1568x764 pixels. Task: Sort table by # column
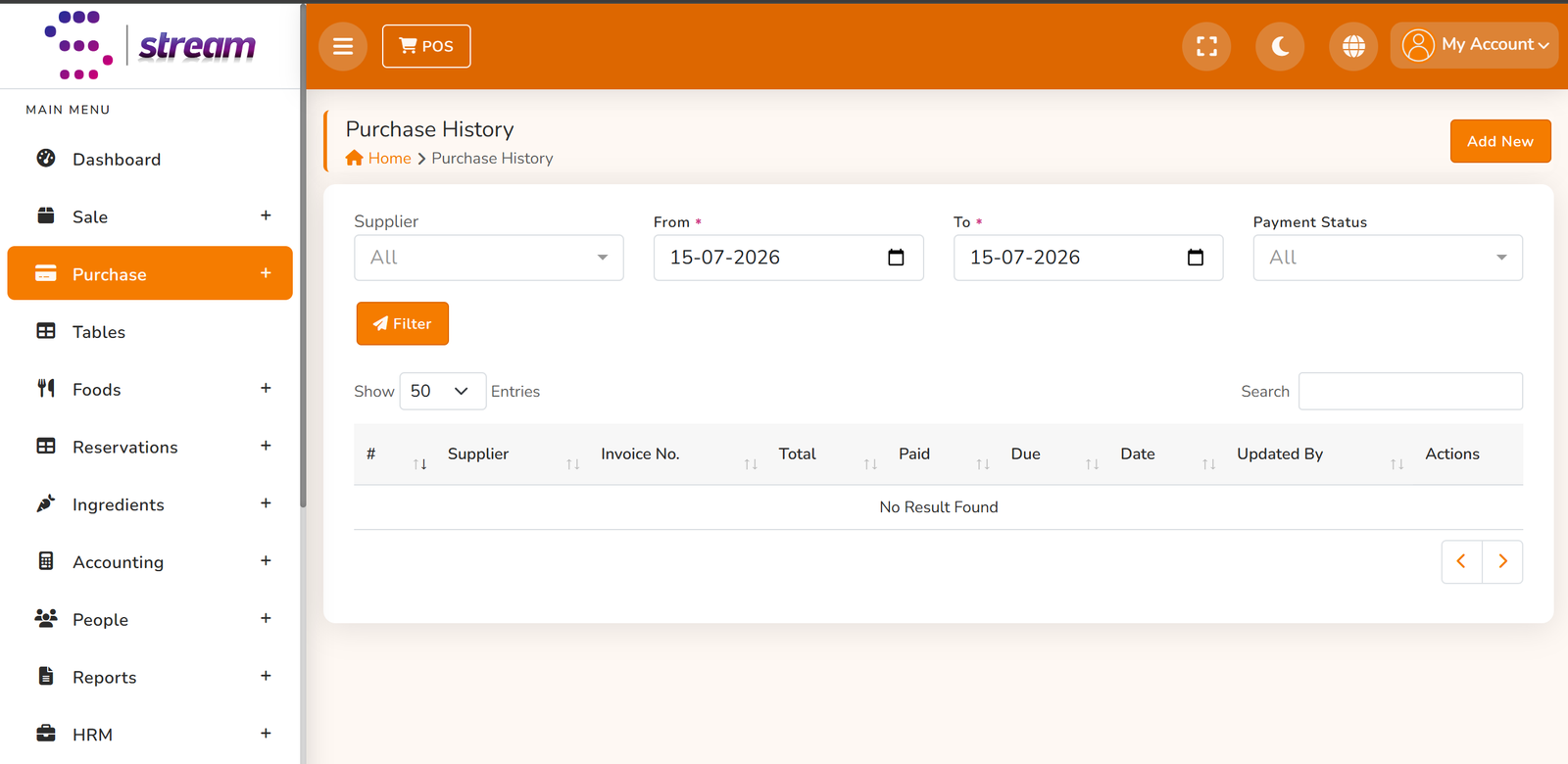(x=395, y=454)
